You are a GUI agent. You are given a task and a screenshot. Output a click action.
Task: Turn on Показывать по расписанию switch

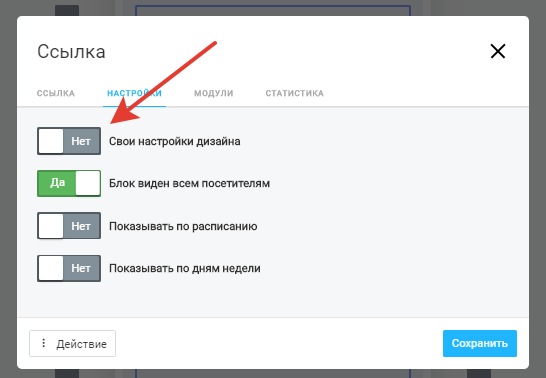point(69,226)
